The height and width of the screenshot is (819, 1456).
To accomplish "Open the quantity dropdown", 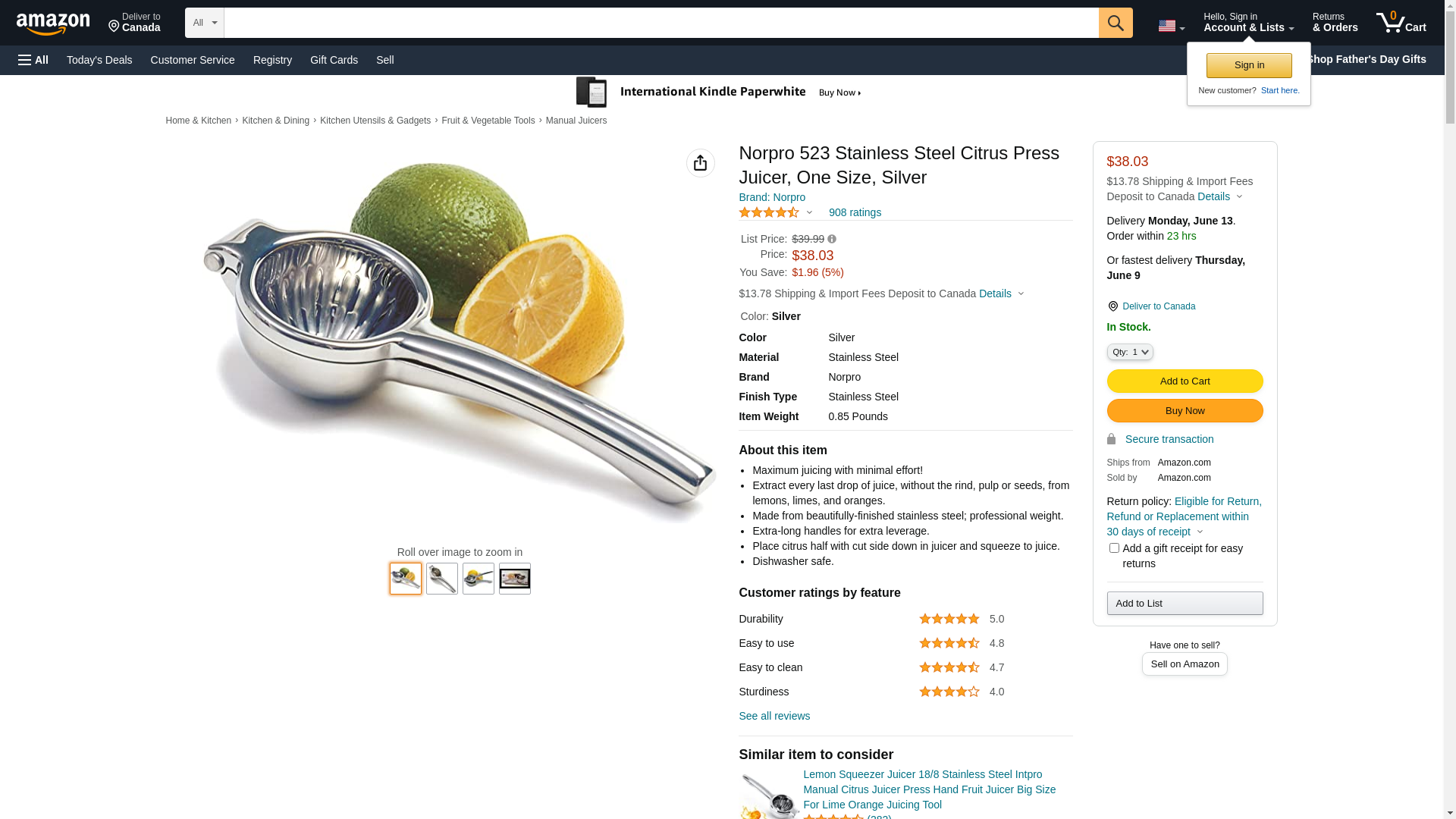I will [x=1130, y=352].
